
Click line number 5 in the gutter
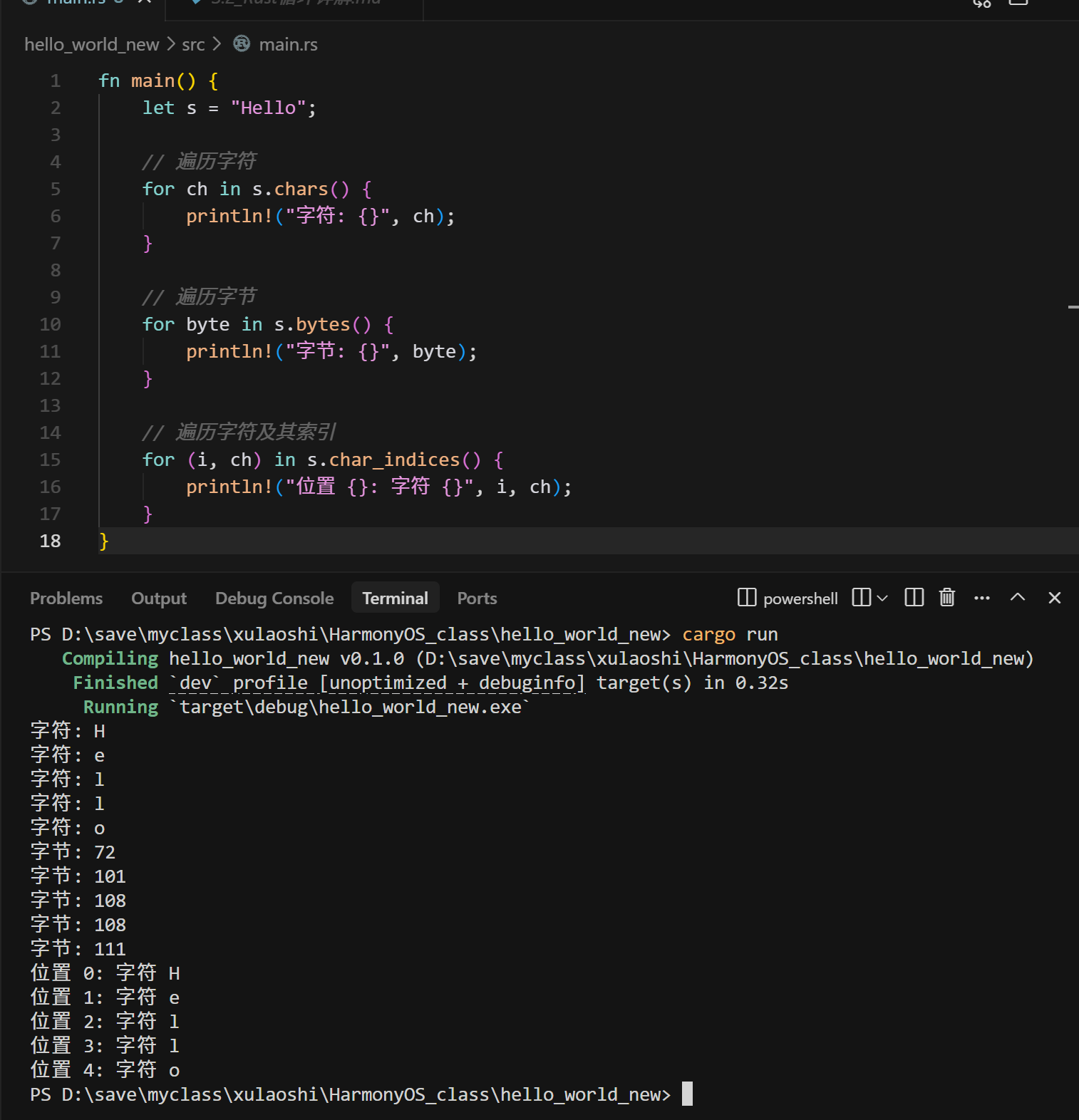coord(56,190)
